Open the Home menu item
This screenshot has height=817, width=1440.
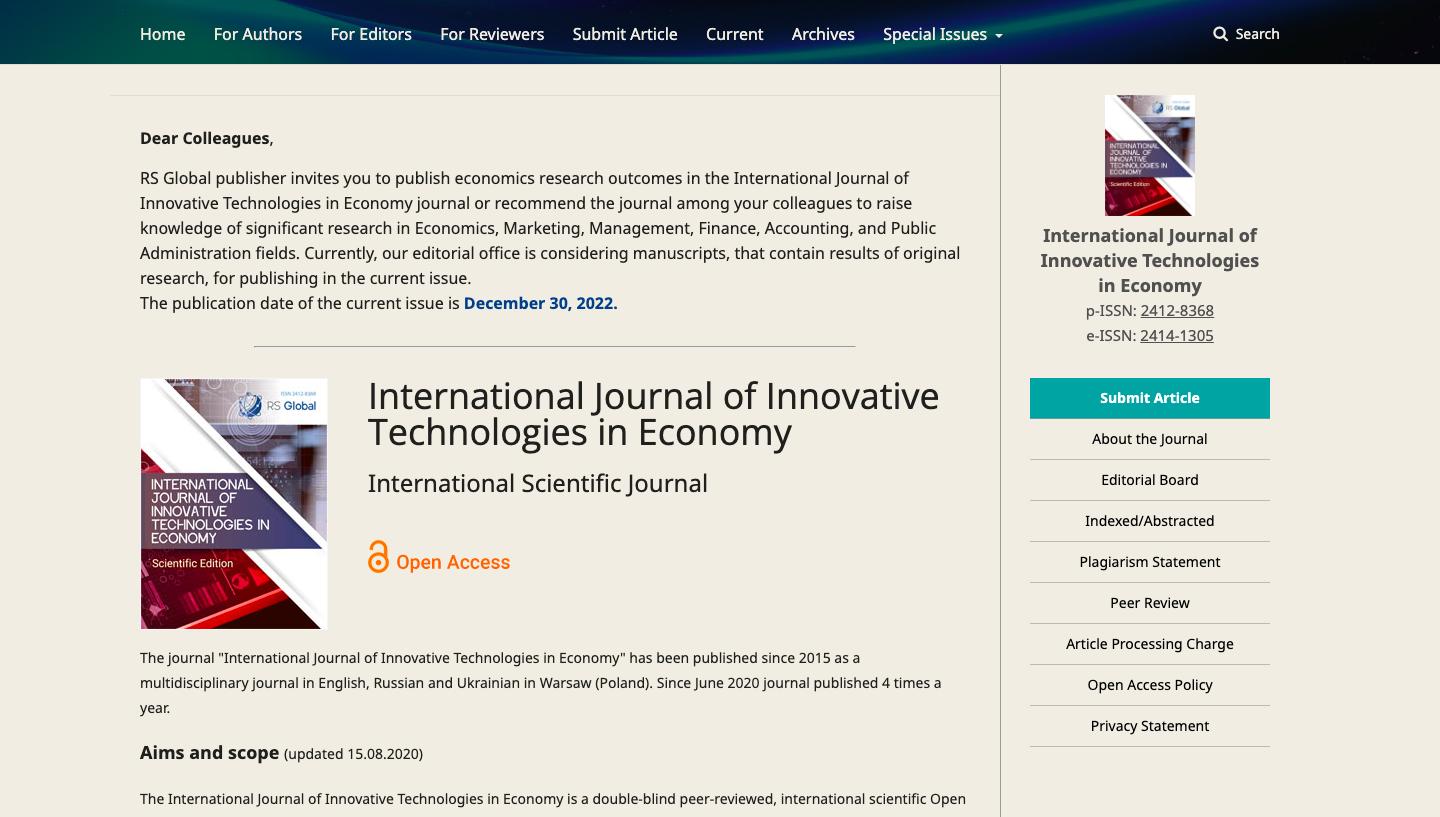coord(162,34)
